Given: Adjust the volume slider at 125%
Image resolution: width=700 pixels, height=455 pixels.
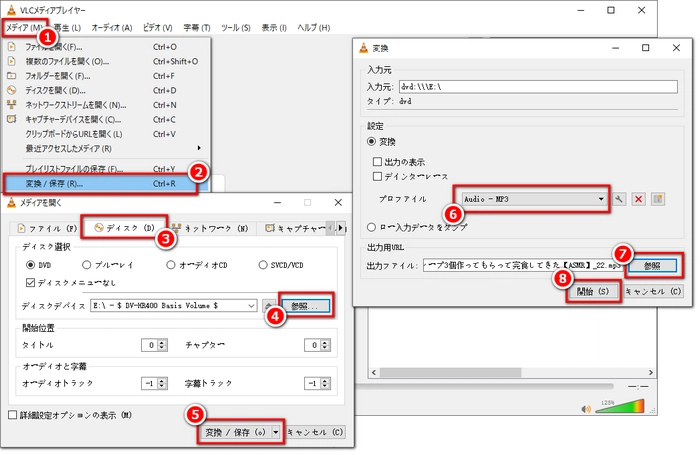Looking at the screenshot, I should (630, 408).
